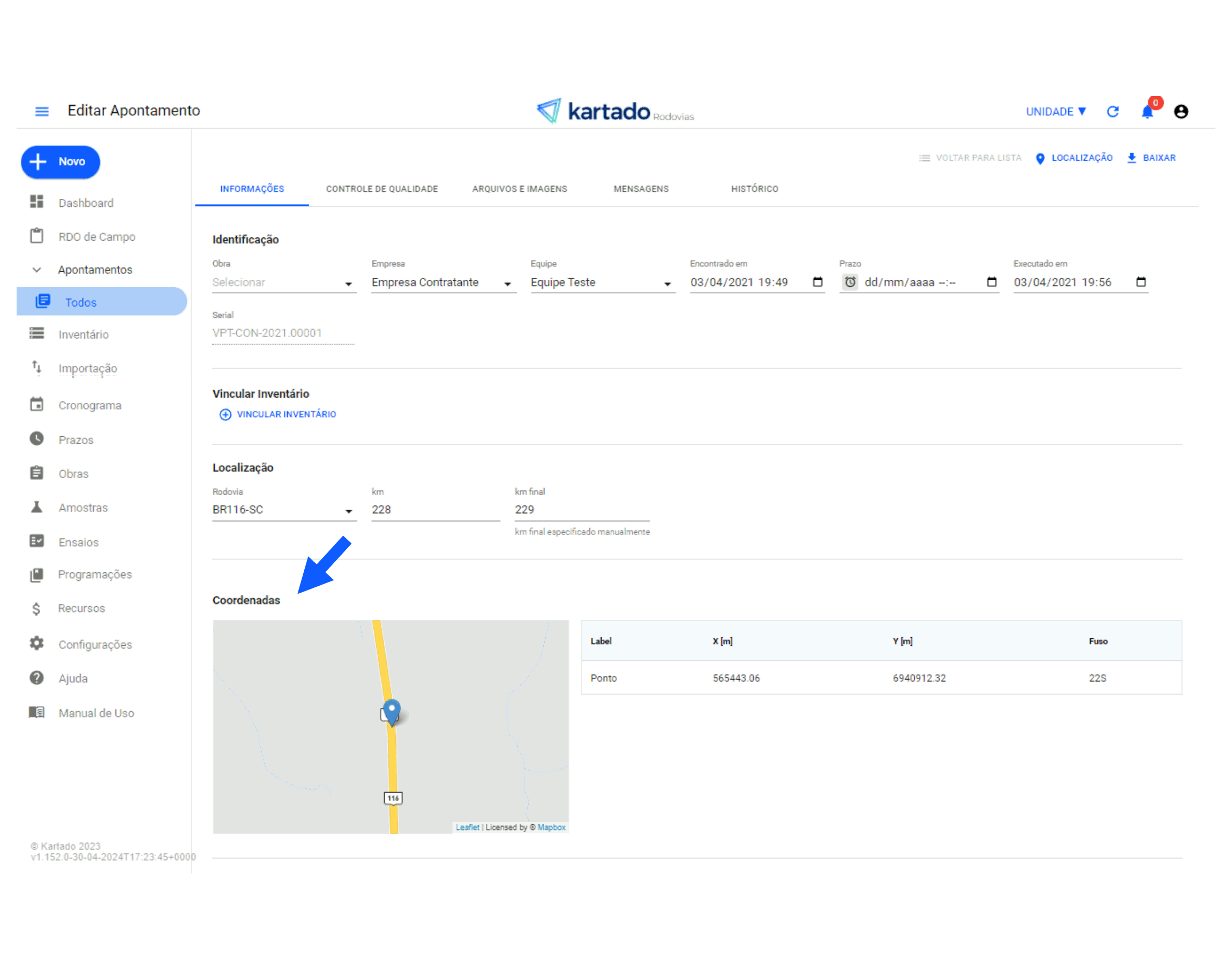Viewport: 1232px width, 970px height.
Task: Switch to the Histórico tab
Action: coord(754,189)
